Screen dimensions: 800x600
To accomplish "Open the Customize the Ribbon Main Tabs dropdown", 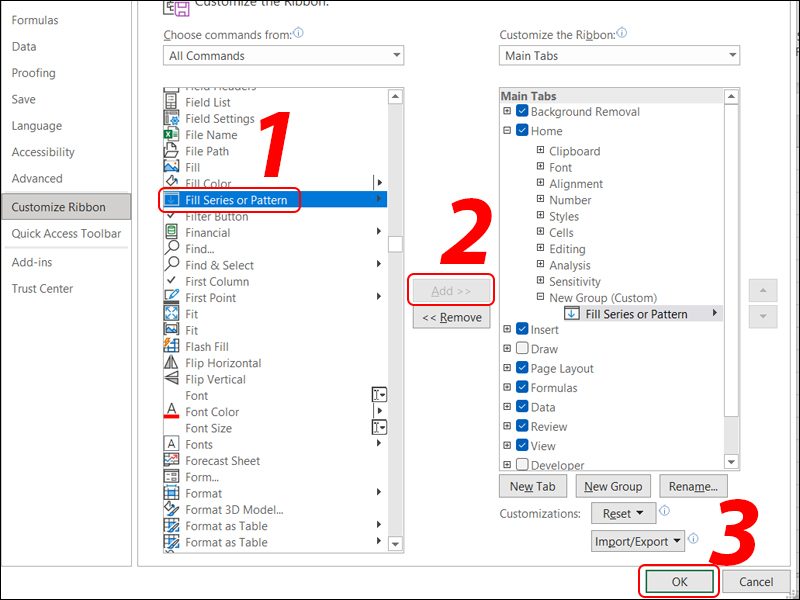I will [619, 56].
